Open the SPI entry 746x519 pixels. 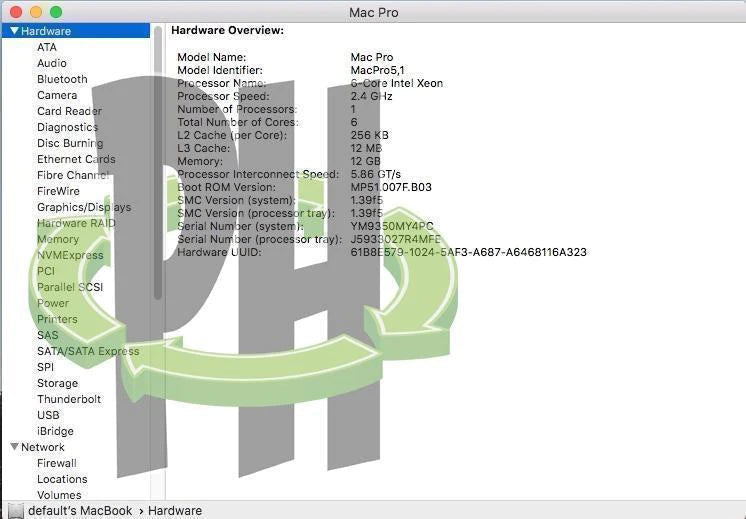(45, 367)
